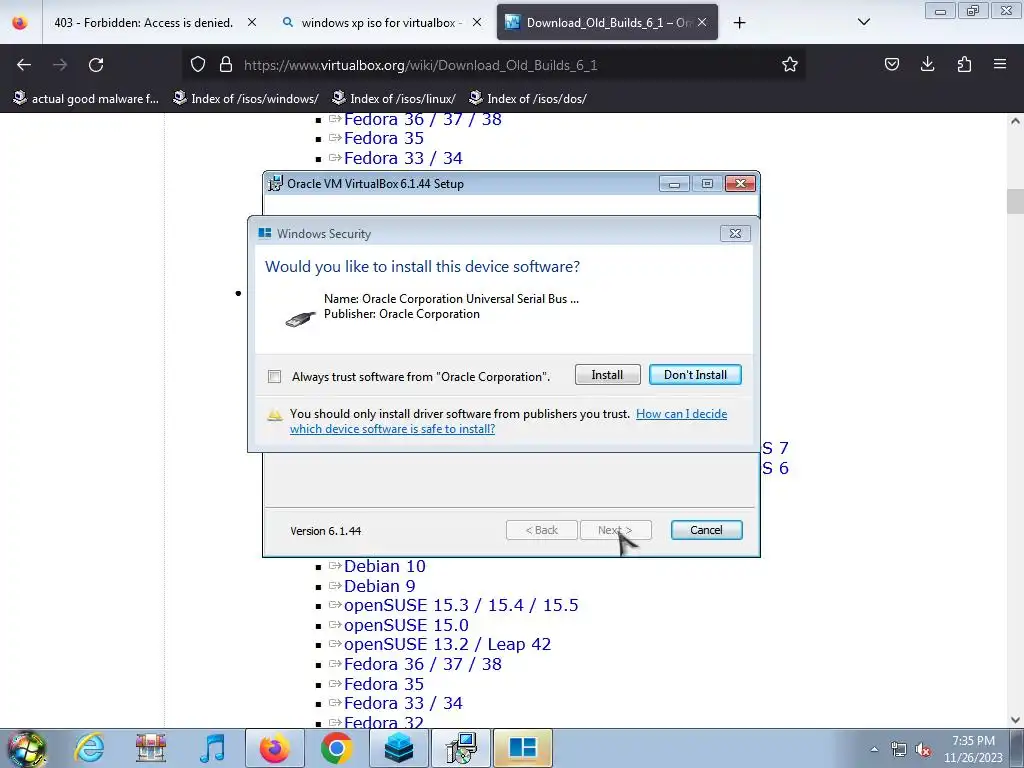This screenshot has width=1024, height=768.
Task: Open the clock showing 7:35 PM
Action: [x=973, y=749]
